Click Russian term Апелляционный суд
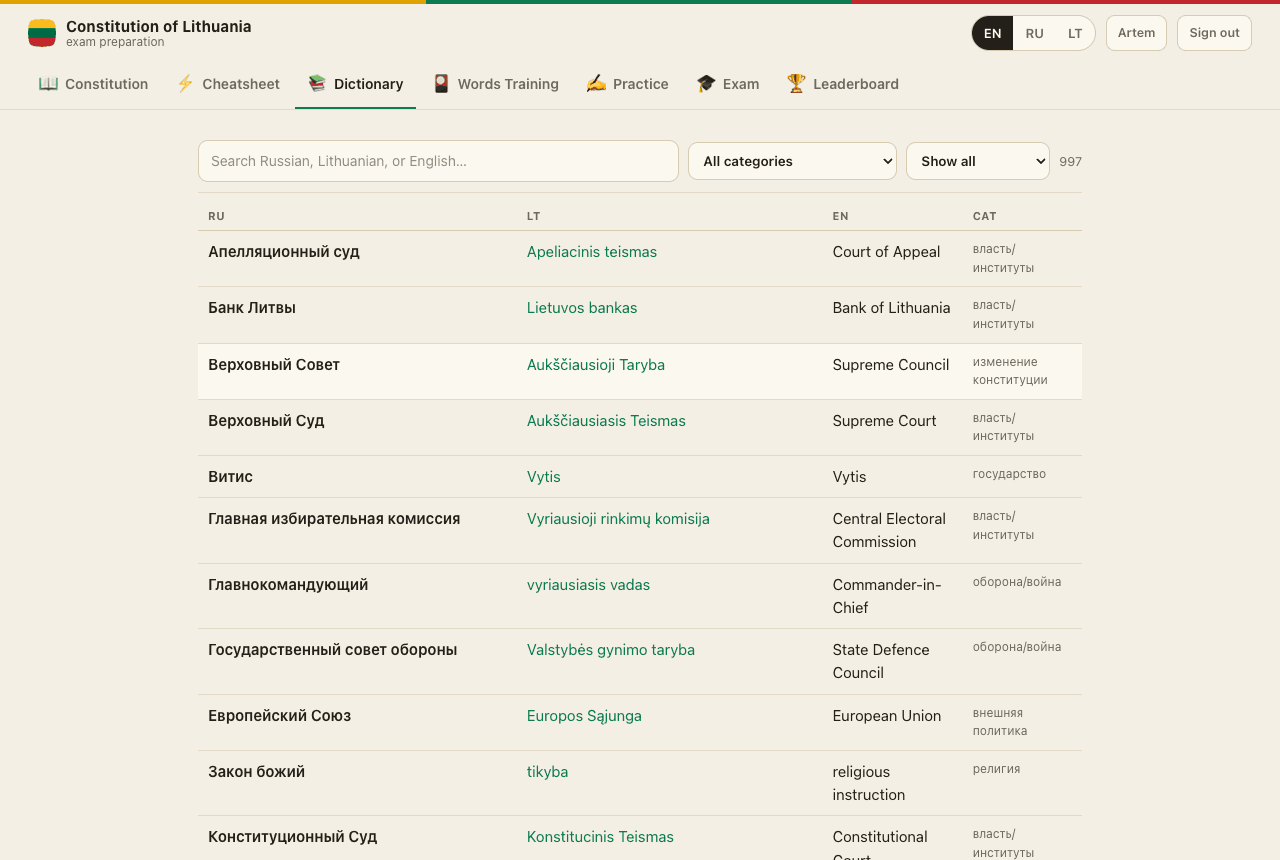 click(x=284, y=252)
